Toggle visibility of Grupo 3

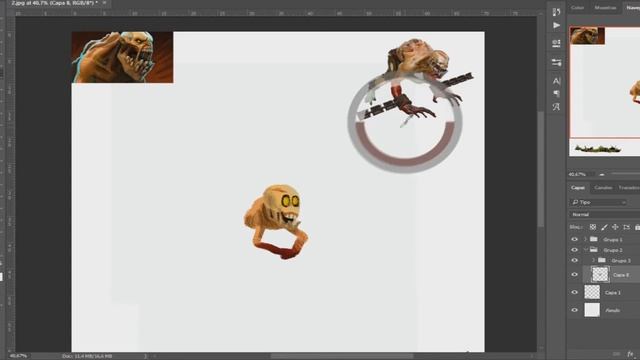[575, 260]
